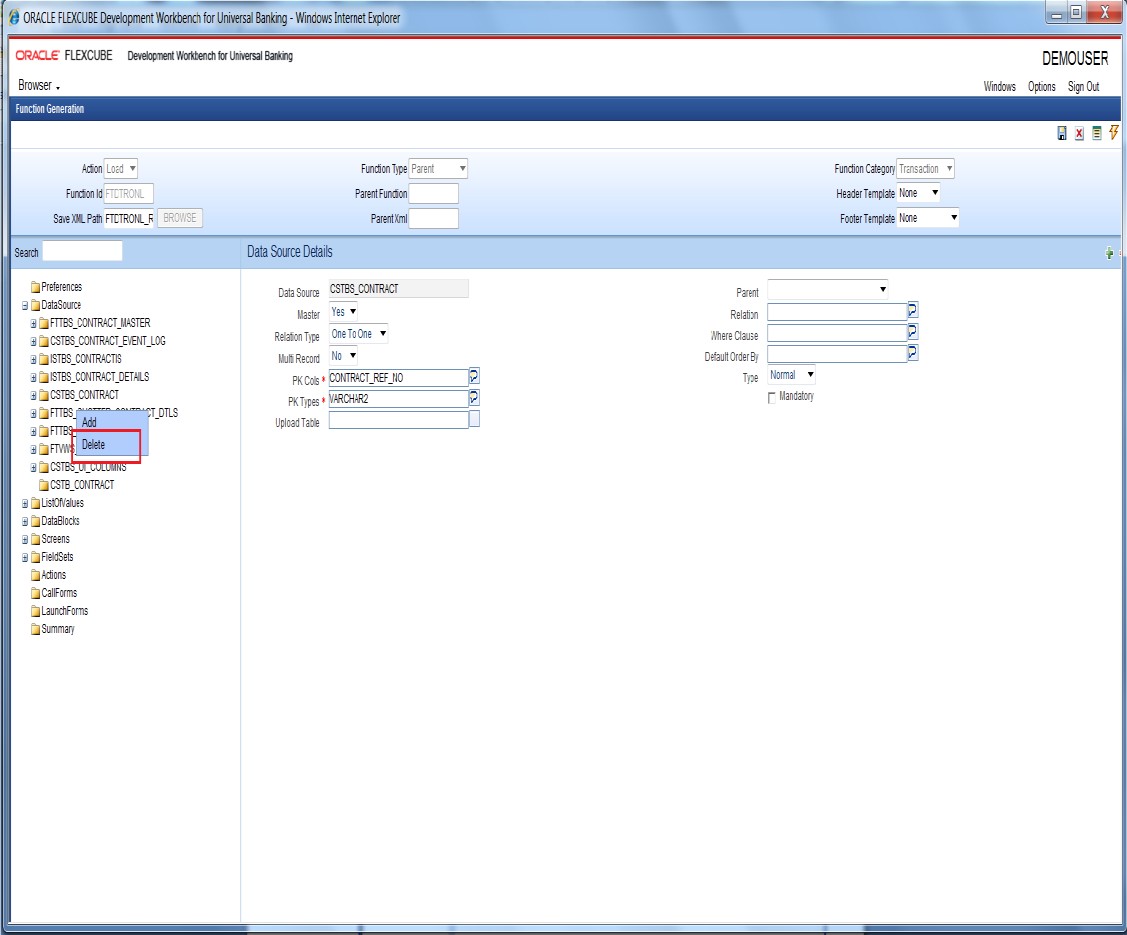This screenshot has width=1127, height=935.
Task: Click the Search input field
Action: [x=82, y=251]
